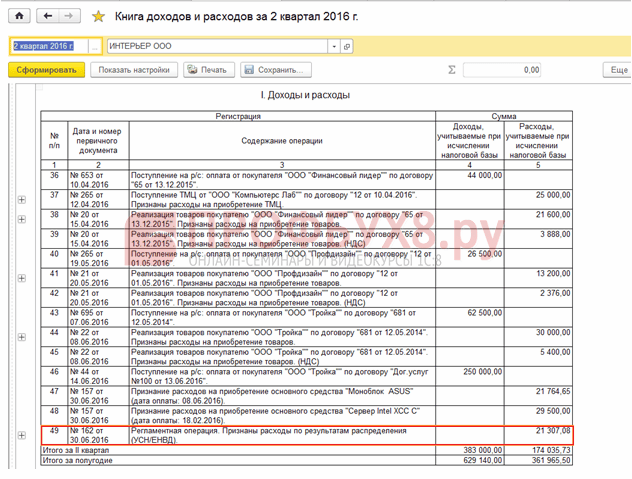Add report to favorites with star icon
The image size is (632, 479).
98,17
